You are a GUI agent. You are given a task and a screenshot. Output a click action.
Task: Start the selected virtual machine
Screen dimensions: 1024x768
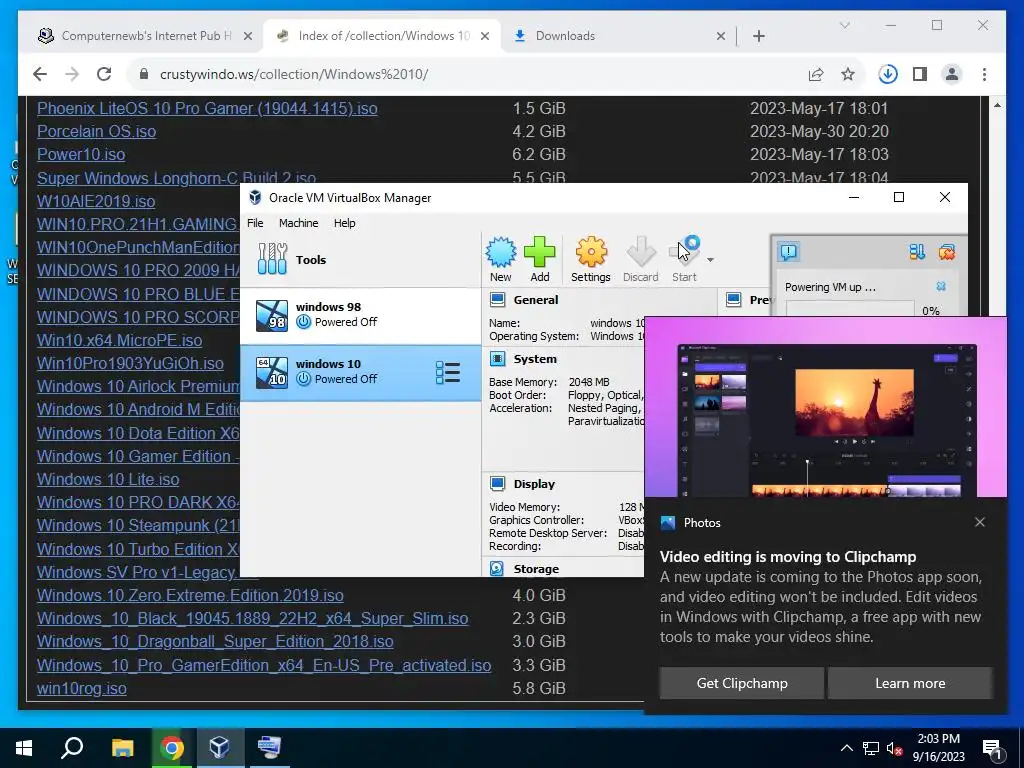(x=684, y=259)
